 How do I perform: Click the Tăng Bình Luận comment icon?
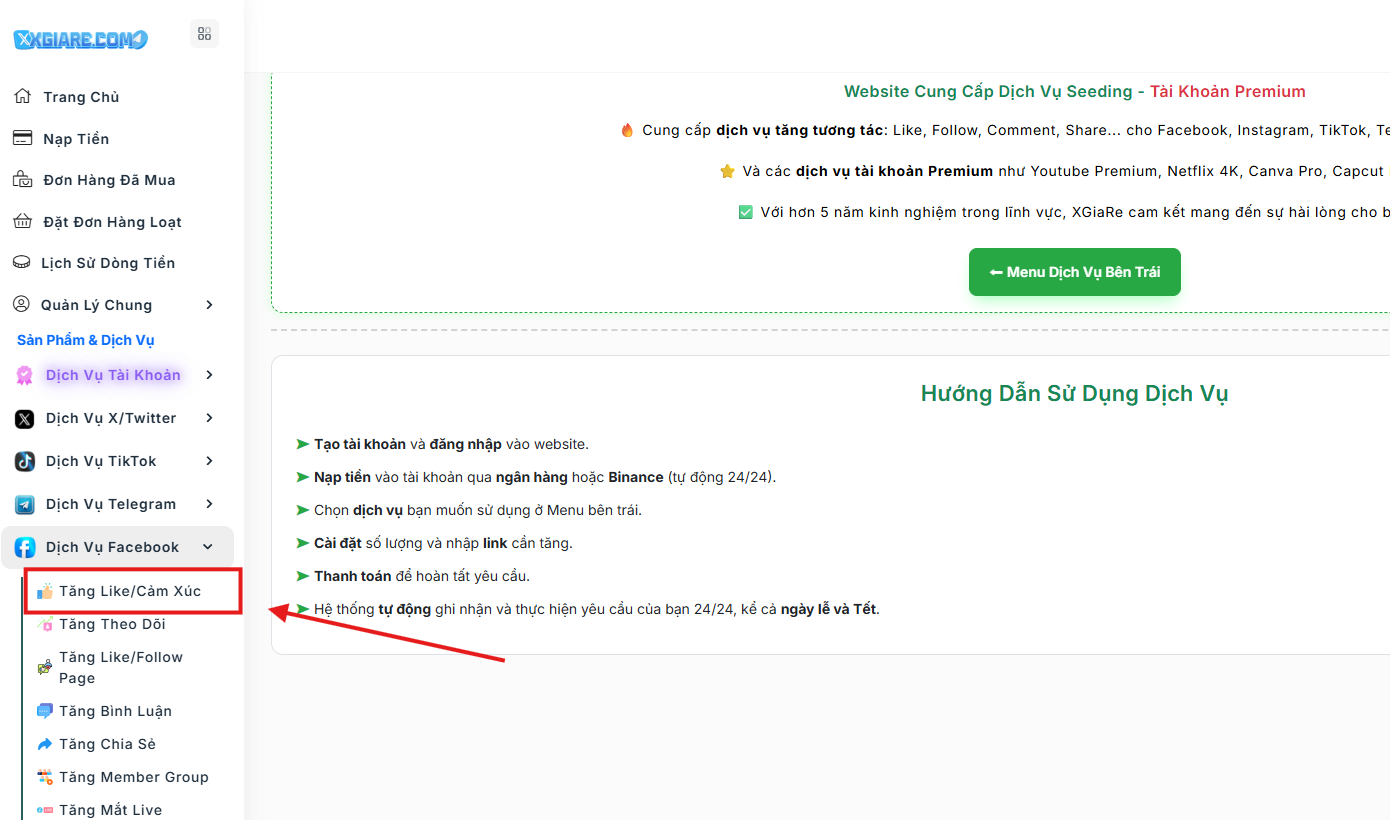(45, 711)
